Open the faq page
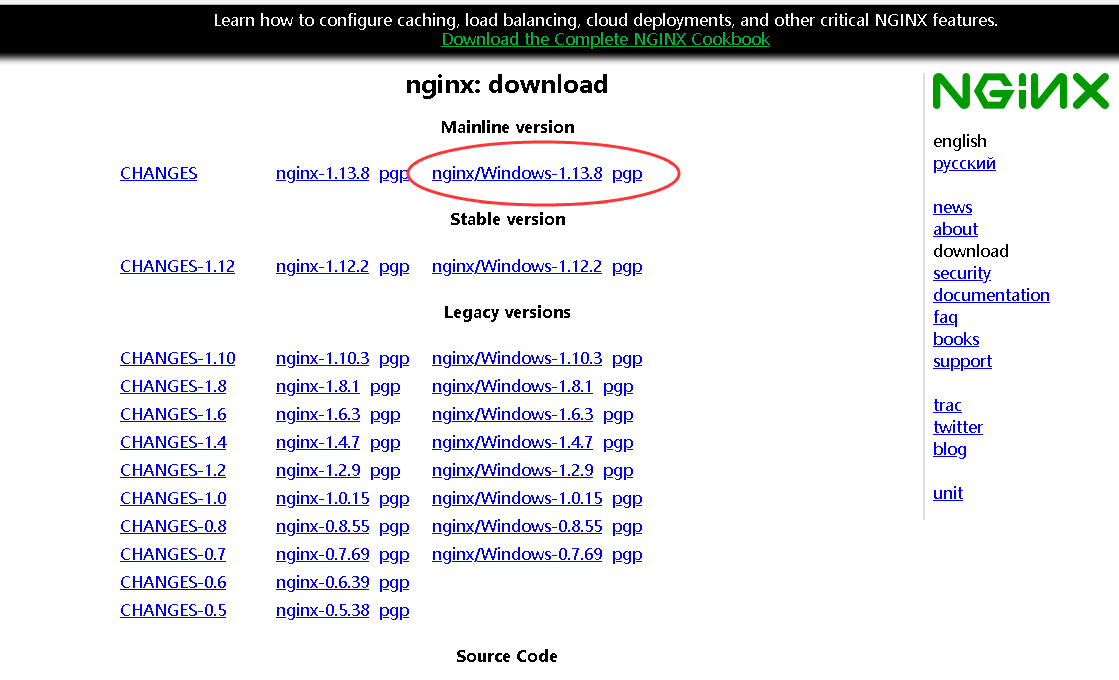This screenshot has height=680, width=1119. point(946,318)
